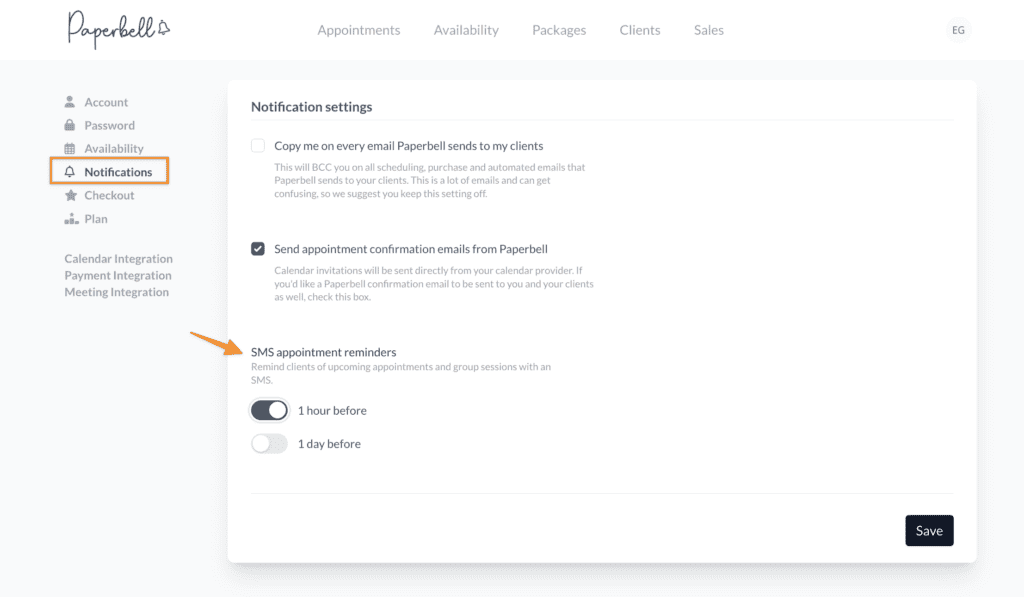Open Meeting Integration settings
Screen dimensions: 1024x597
tap(116, 293)
